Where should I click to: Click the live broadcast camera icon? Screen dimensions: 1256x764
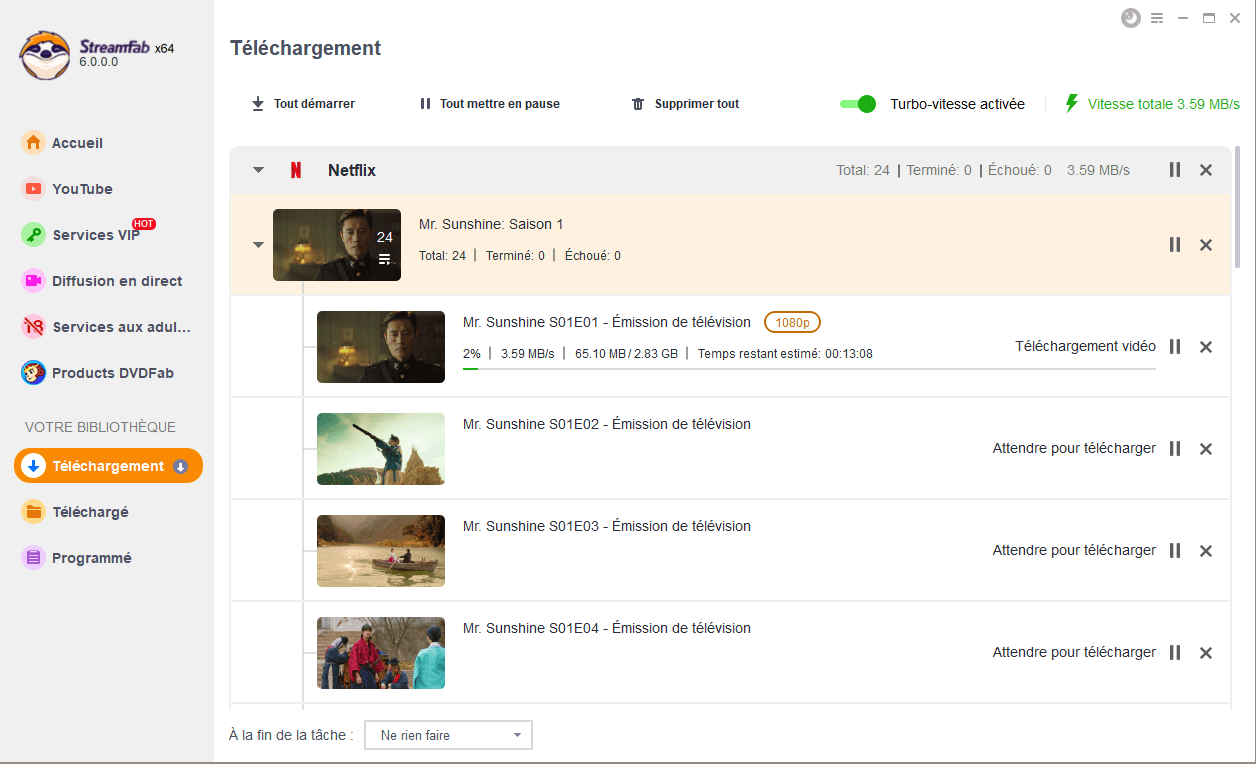[x=34, y=281]
